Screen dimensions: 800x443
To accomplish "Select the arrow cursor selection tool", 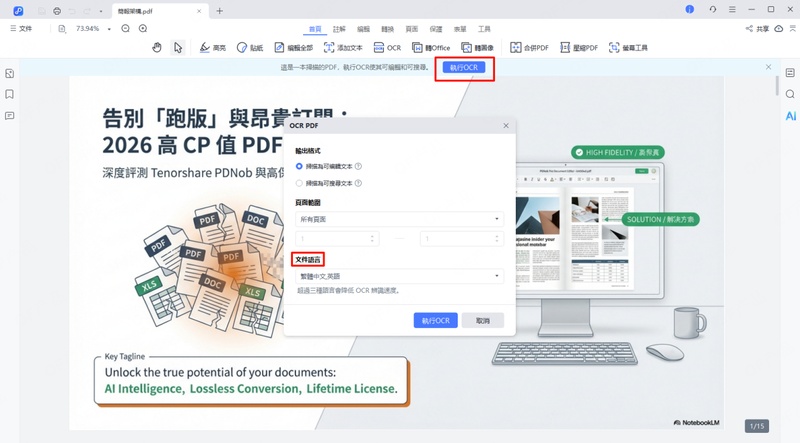I will [x=178, y=47].
